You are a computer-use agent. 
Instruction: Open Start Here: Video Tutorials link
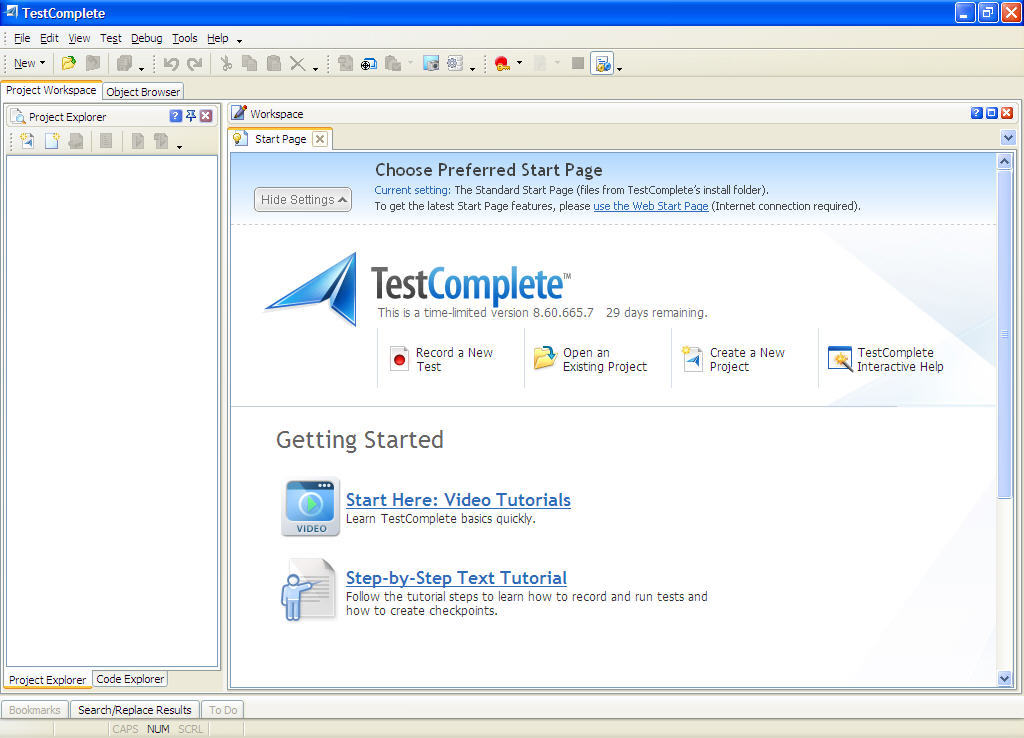[x=458, y=500]
